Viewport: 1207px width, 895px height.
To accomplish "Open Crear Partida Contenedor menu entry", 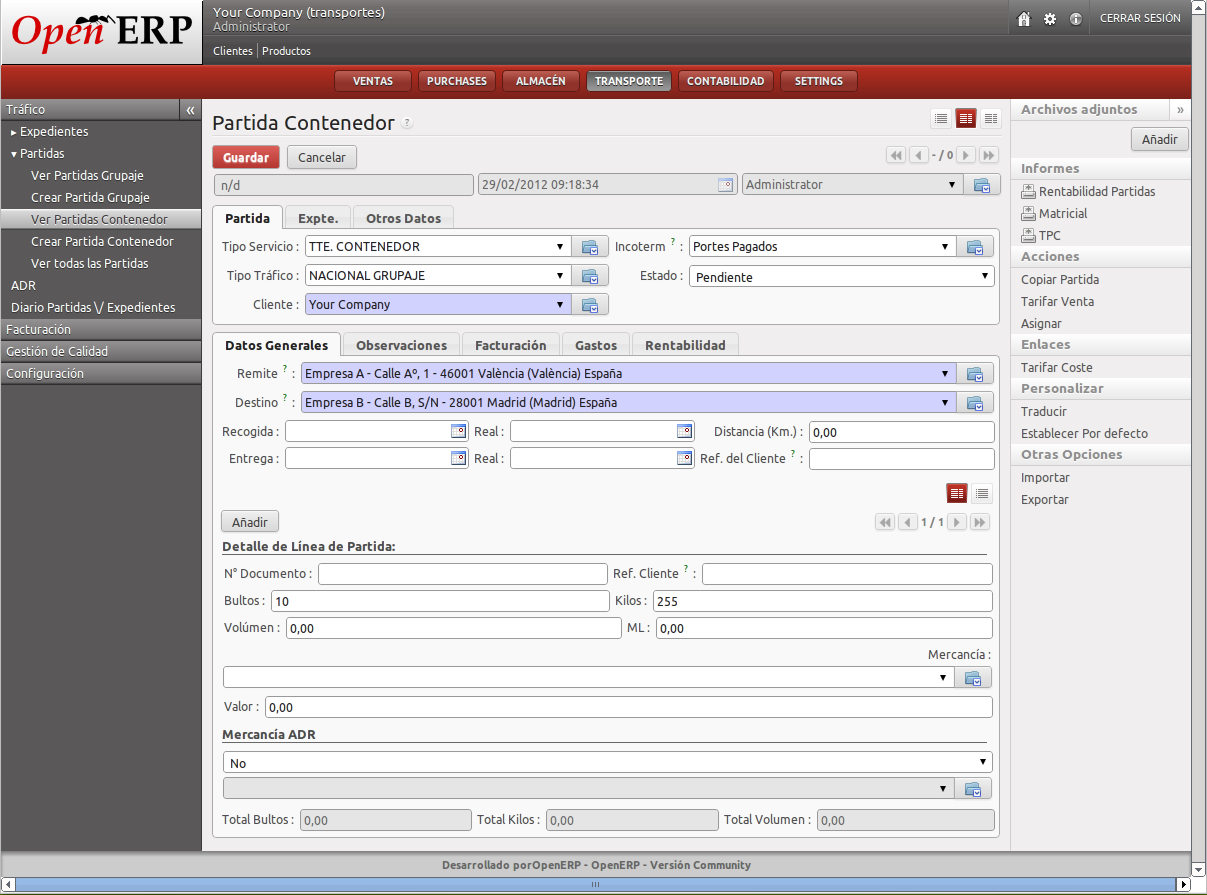I will click(x=102, y=241).
